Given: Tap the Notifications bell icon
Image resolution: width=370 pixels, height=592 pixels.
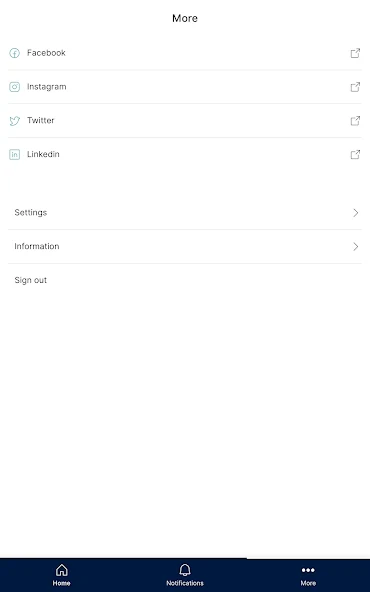Looking at the screenshot, I should click(185, 570).
